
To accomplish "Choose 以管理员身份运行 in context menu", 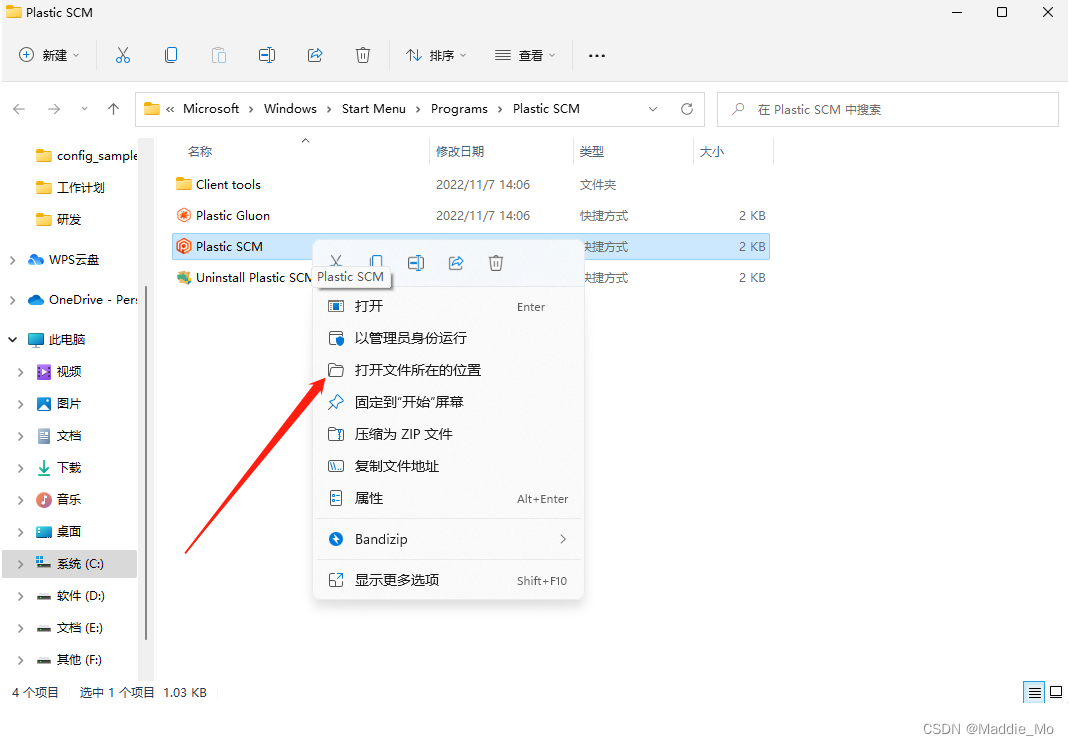I will pyautogui.click(x=449, y=338).
